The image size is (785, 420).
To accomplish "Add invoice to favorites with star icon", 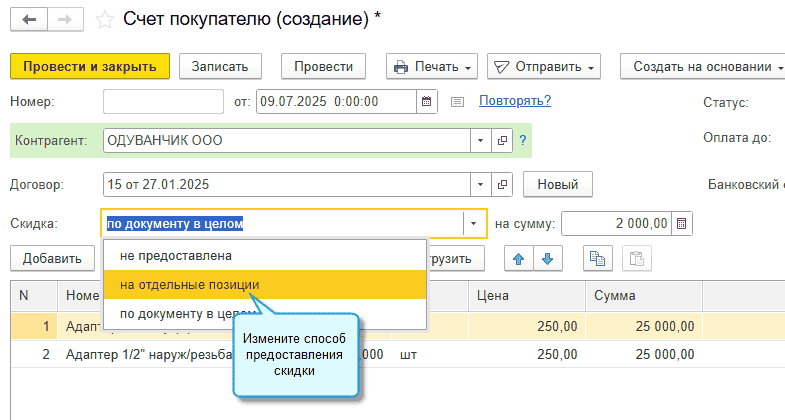I will click(x=104, y=19).
